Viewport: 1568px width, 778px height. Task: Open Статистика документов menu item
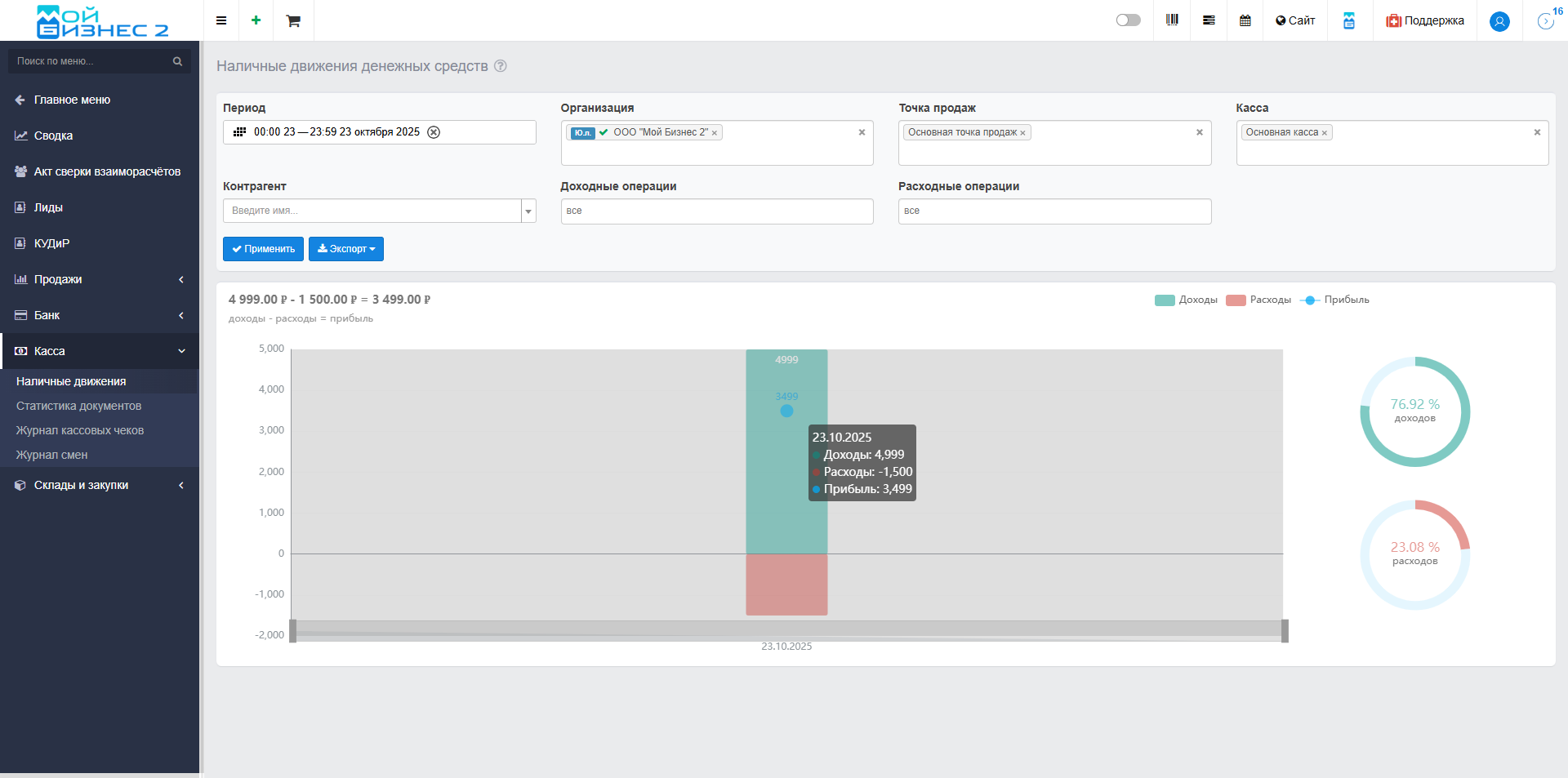[x=78, y=406]
